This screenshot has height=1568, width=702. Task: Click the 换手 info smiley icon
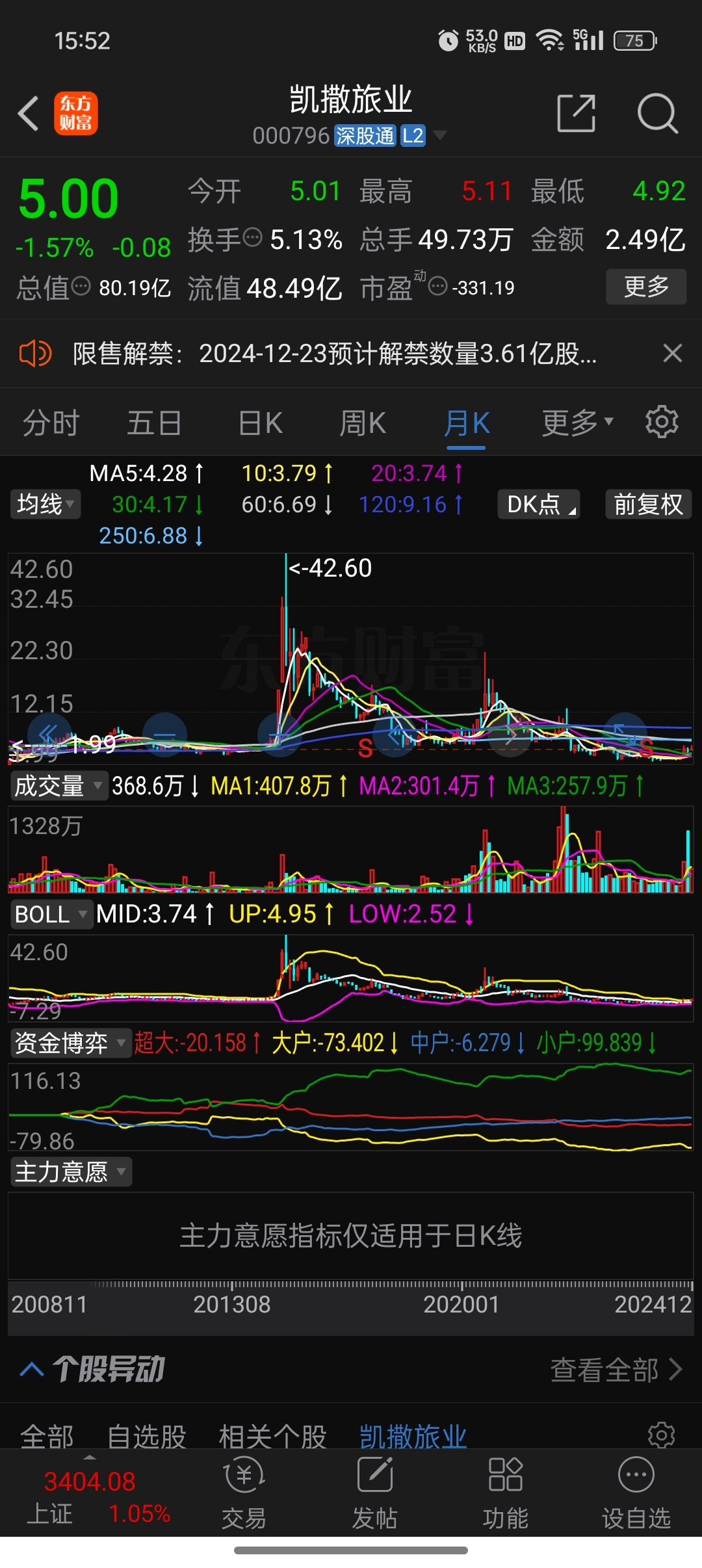click(252, 237)
